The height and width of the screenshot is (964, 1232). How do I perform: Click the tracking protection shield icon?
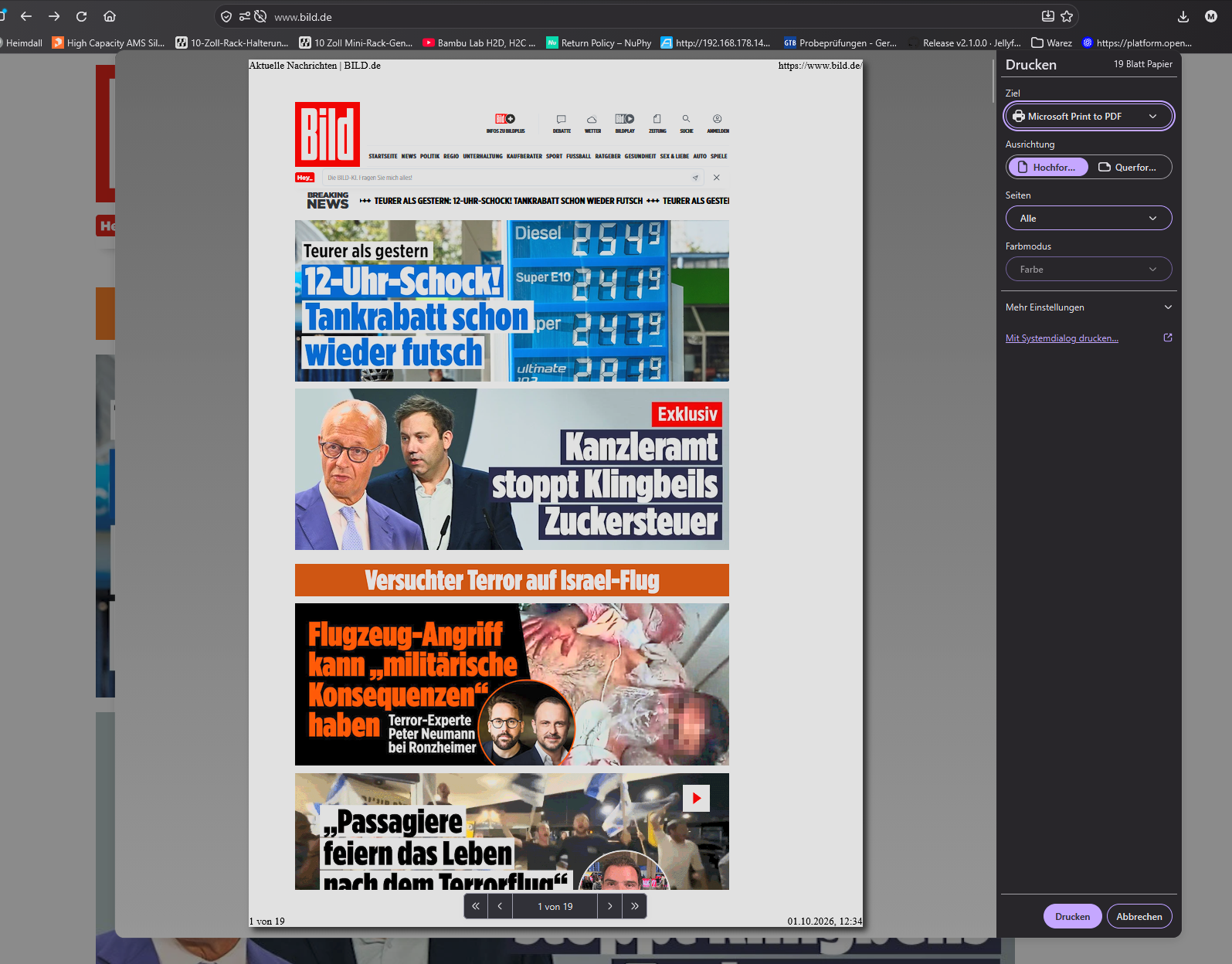click(226, 16)
